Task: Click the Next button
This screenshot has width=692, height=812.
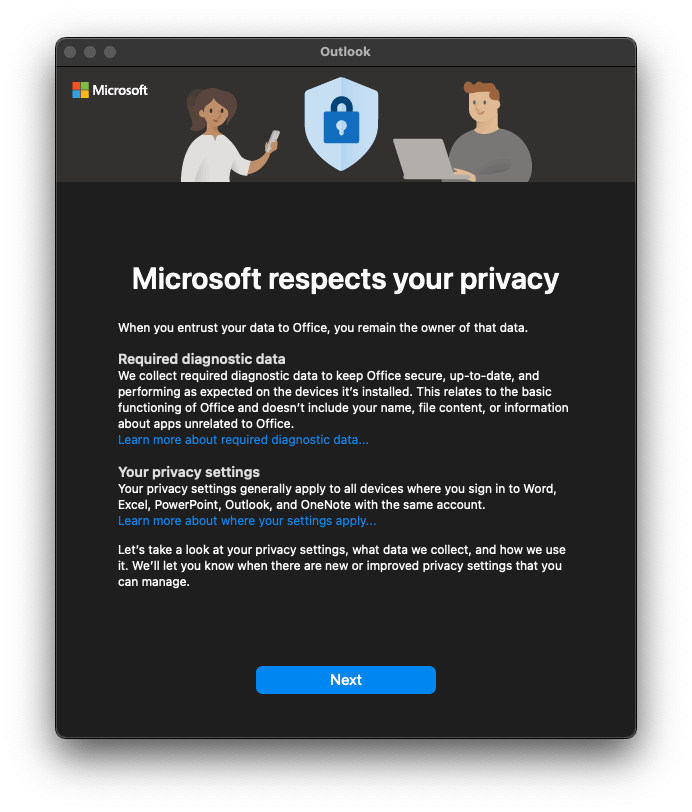Action: pyautogui.click(x=345, y=679)
